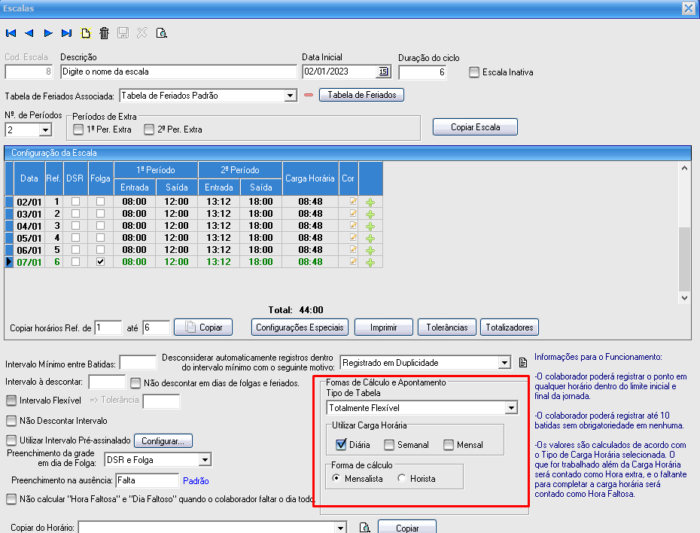Click the trash delete icon
This screenshot has height=533, width=700.
pyautogui.click(x=104, y=33)
